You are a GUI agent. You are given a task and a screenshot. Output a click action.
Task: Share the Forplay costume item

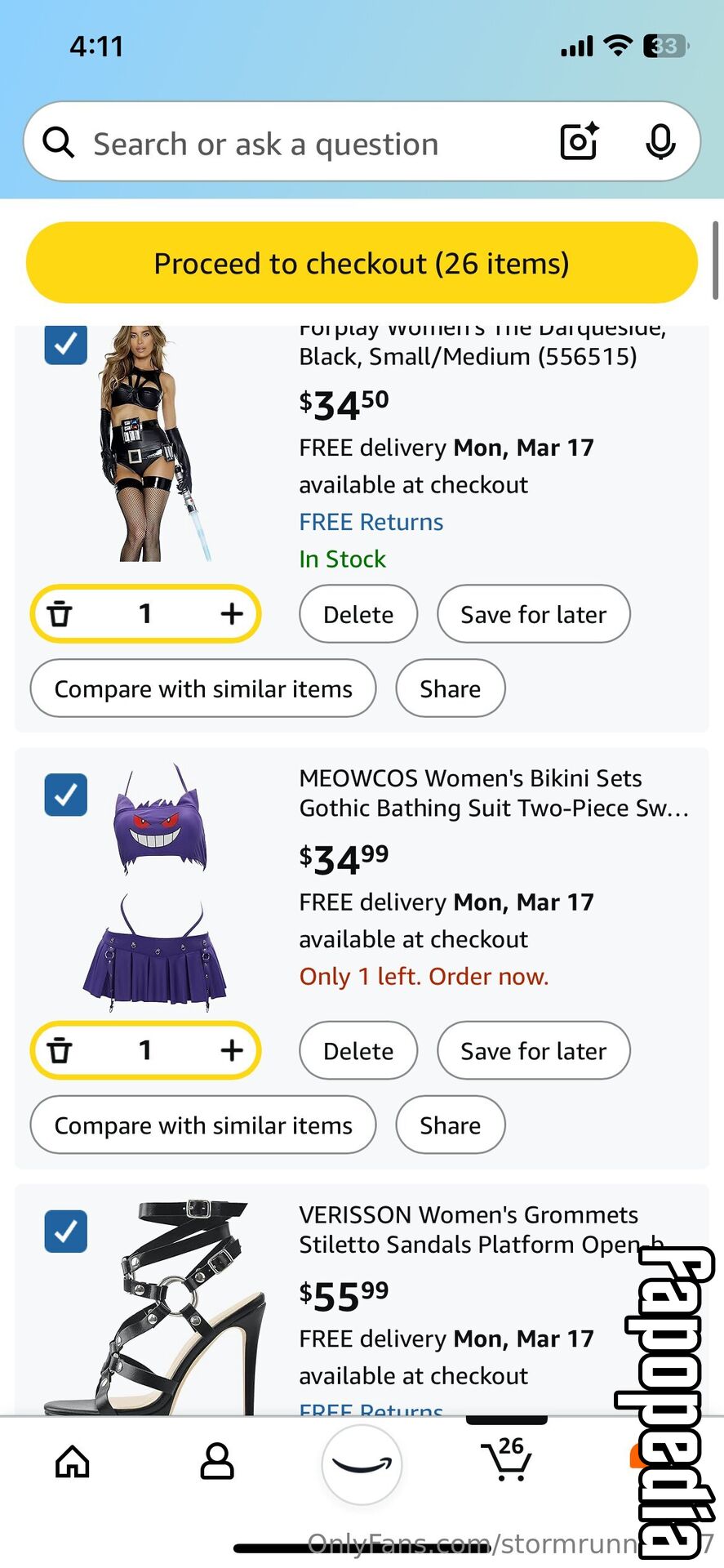click(x=451, y=688)
